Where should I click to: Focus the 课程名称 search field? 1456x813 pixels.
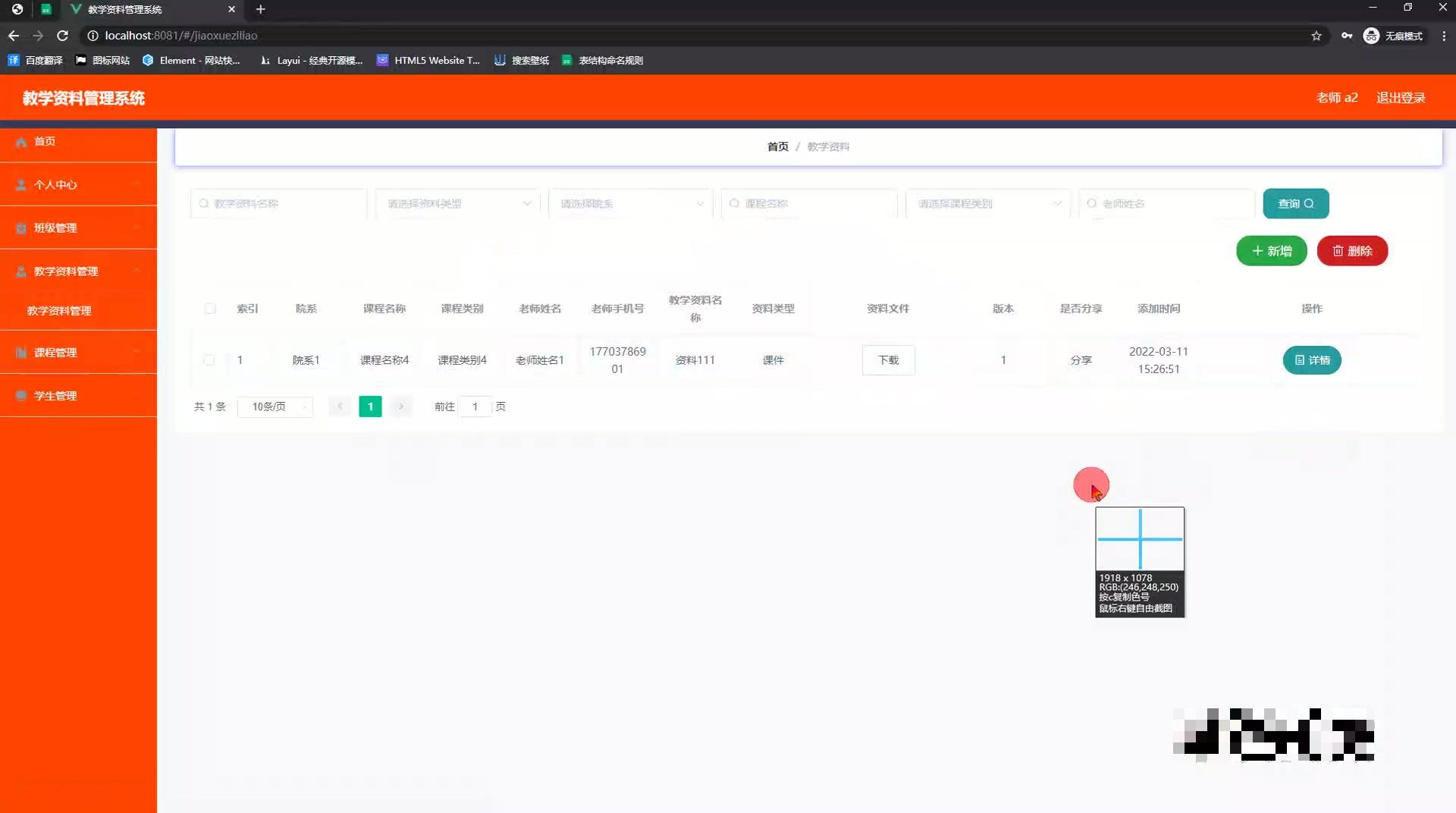point(809,203)
